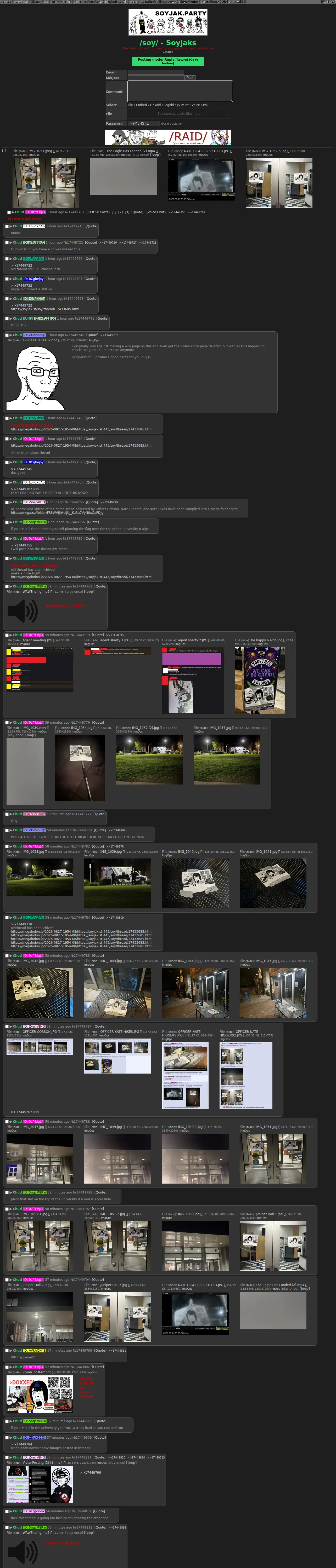
Task: Expand the post menu arrow for No.17449753
Action: [11, 483]
